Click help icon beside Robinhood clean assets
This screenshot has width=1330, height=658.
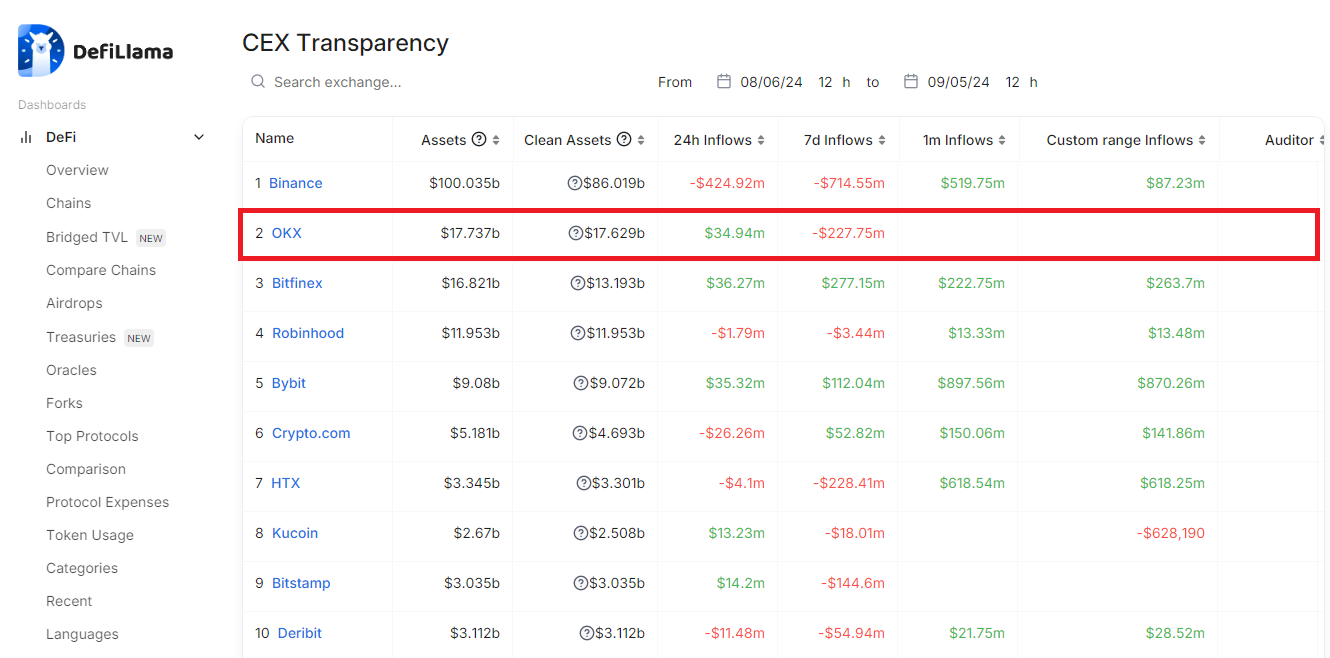(577, 333)
